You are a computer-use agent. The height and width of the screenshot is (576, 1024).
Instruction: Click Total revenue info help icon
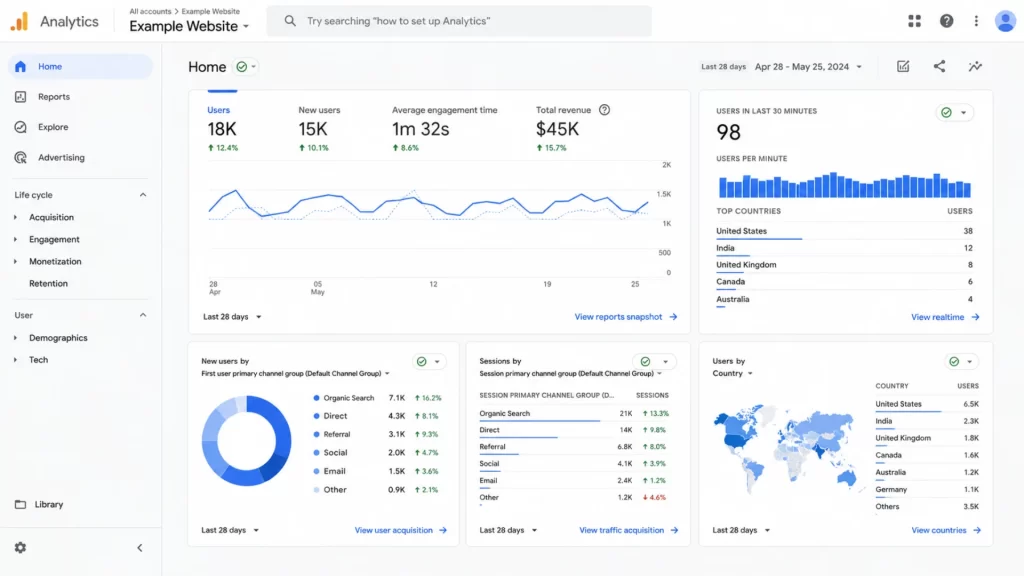pos(605,110)
